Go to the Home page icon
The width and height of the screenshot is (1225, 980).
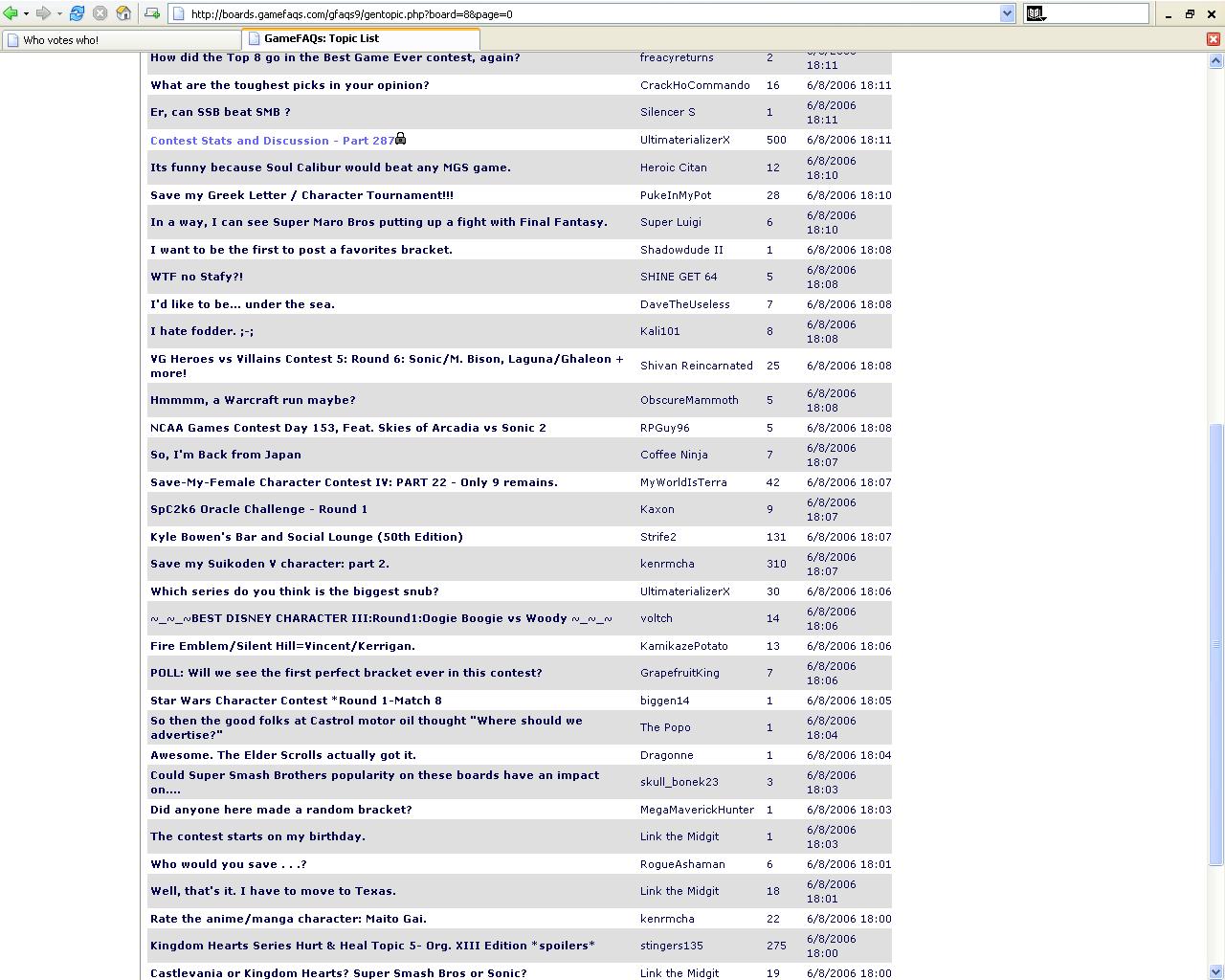123,13
